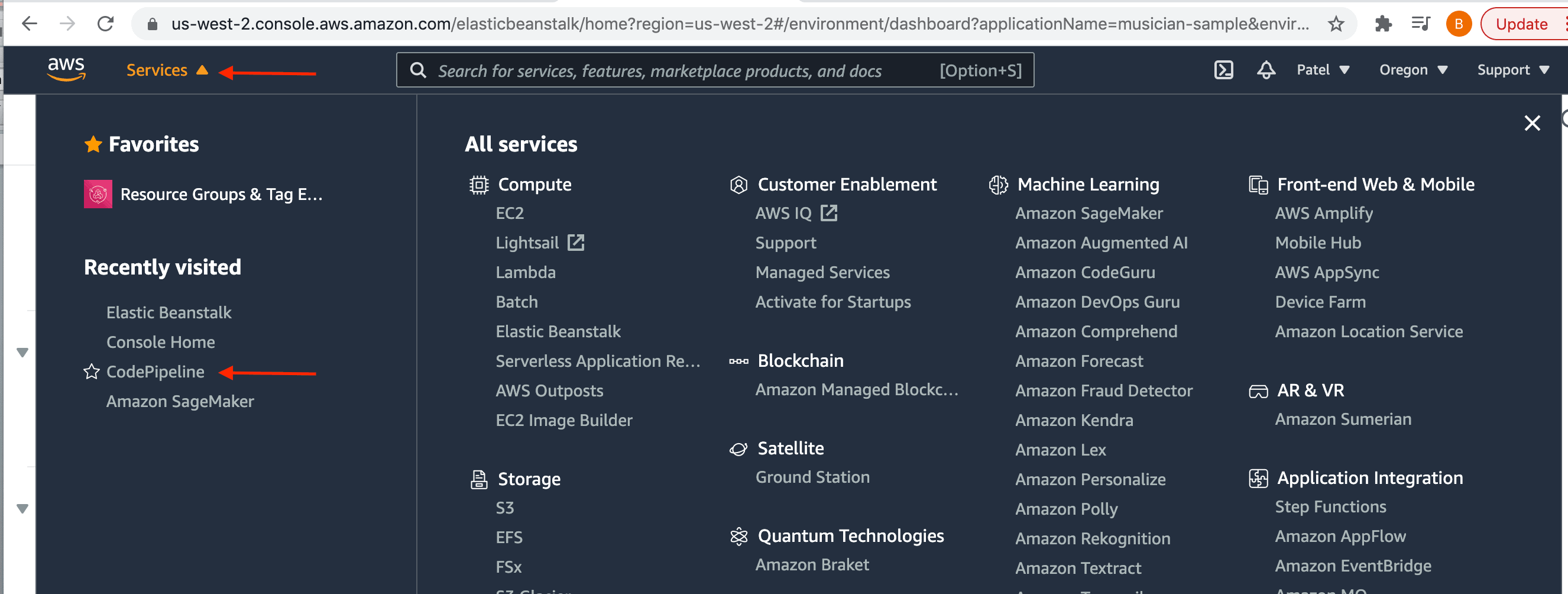Click the Customer Enablement category icon

pyautogui.click(x=738, y=185)
